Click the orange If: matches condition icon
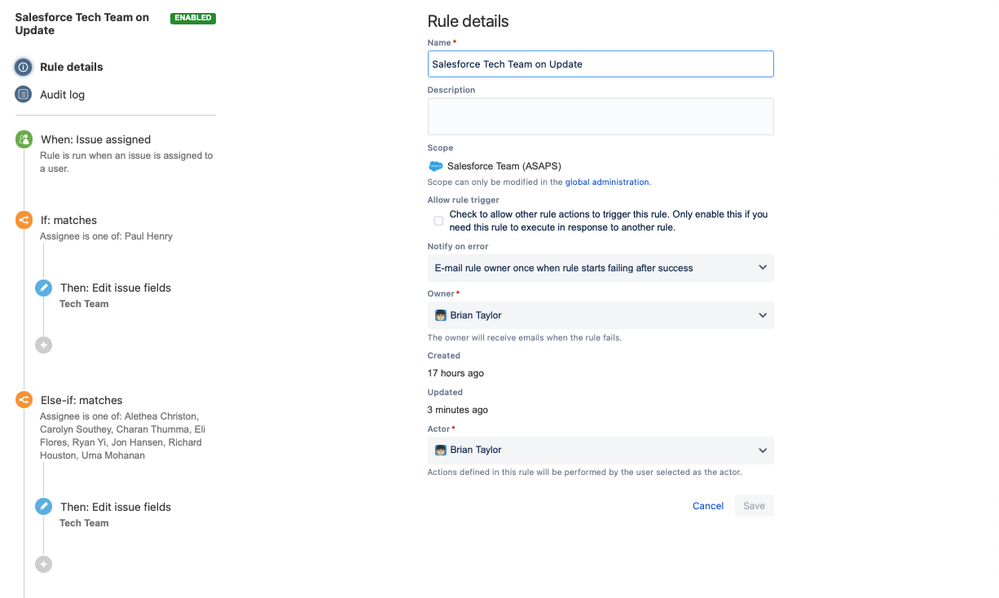The width and height of the screenshot is (999, 598). coord(24,220)
